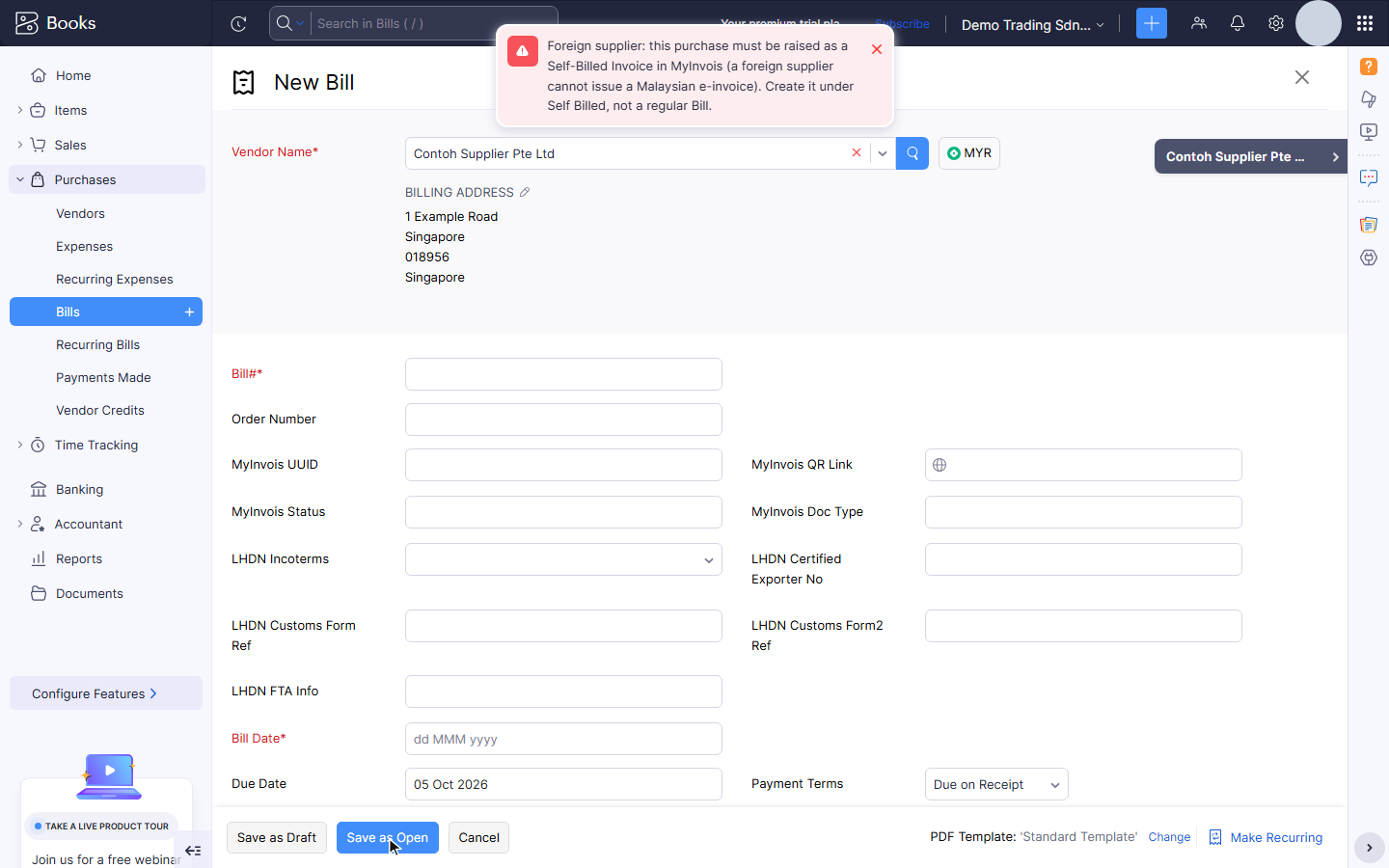The width and height of the screenshot is (1389, 868).
Task: Open the Vendor Name dropdown arrow
Action: pos(883,153)
